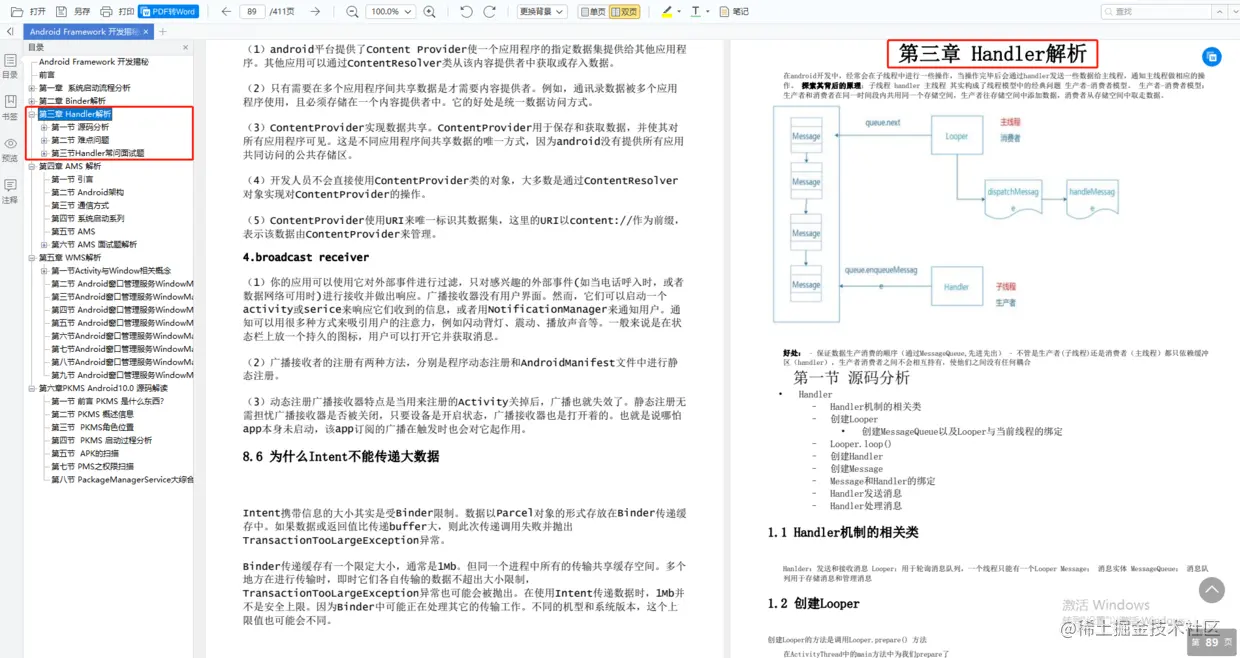Image resolution: width=1240 pixels, height=658 pixels.
Task: Click the 打开 open-file folder icon
Action: tap(17, 12)
